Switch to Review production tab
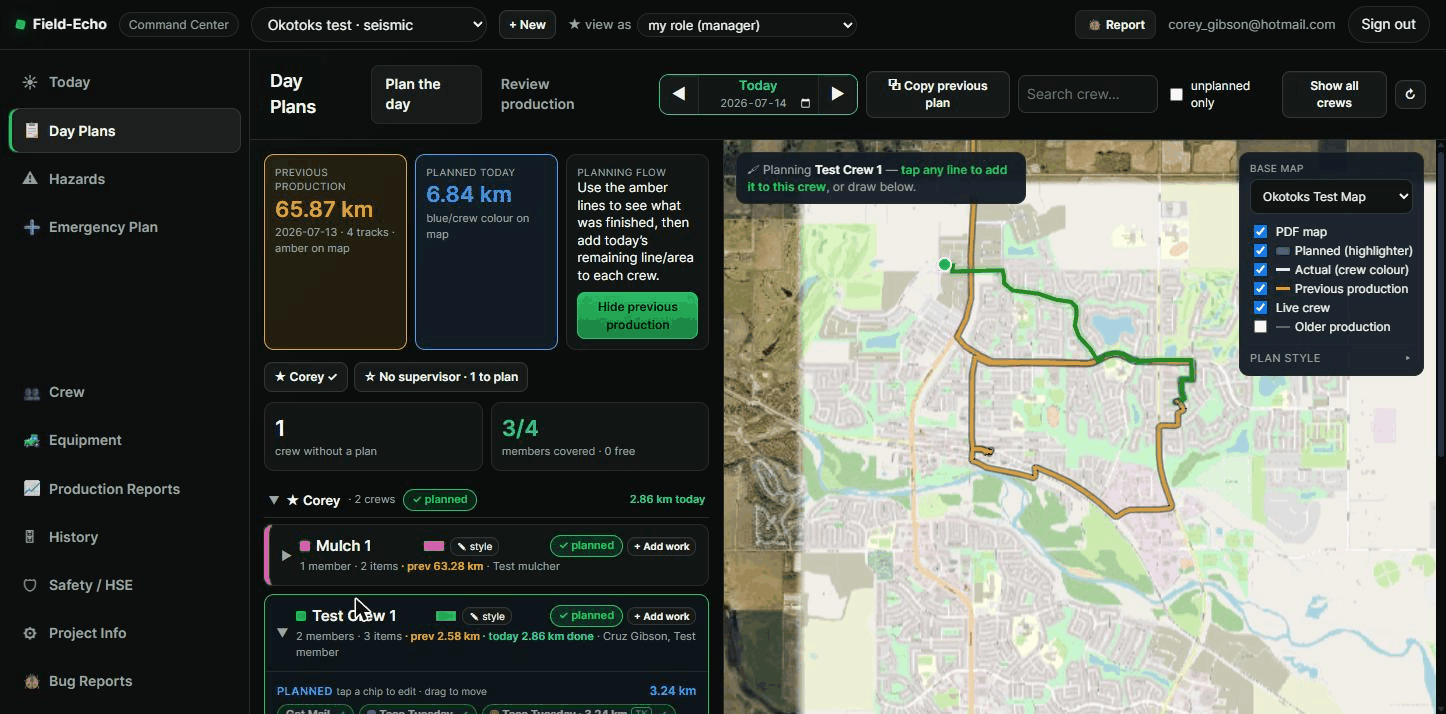This screenshot has width=1446, height=714. 538,94
